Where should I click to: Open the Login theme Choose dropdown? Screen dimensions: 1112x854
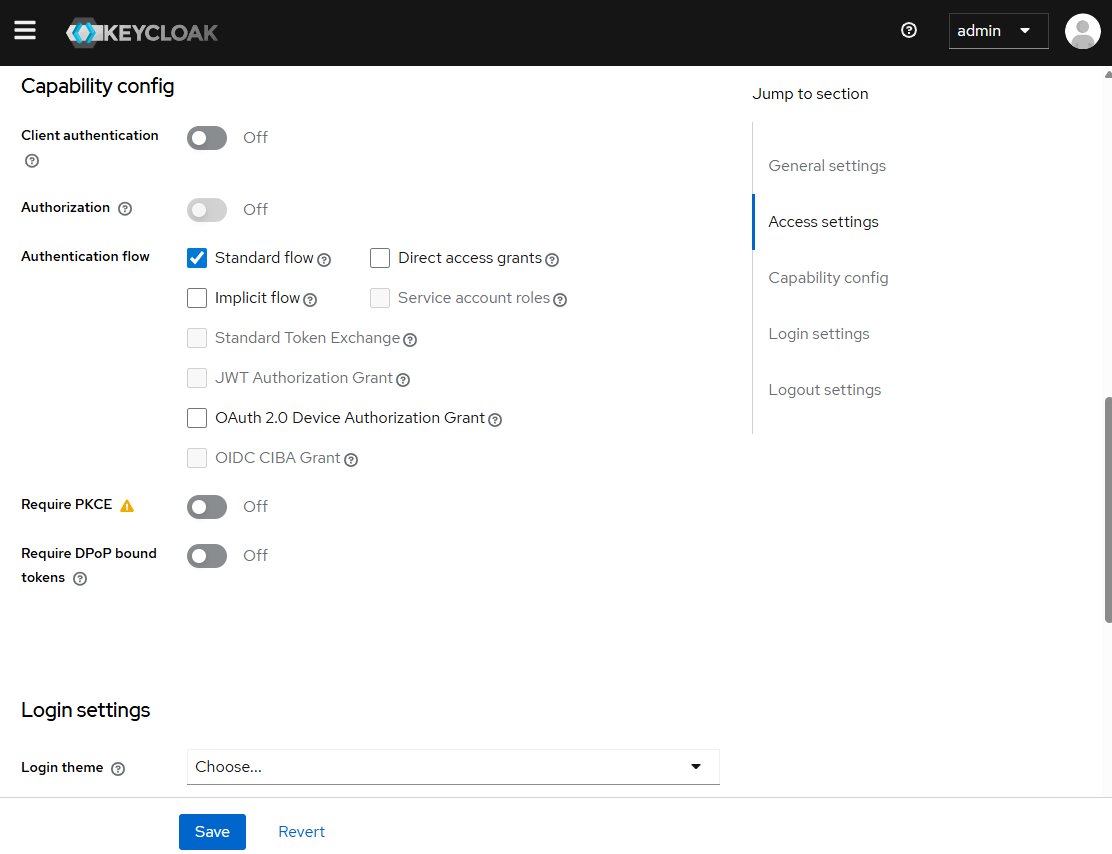pyautogui.click(x=453, y=767)
